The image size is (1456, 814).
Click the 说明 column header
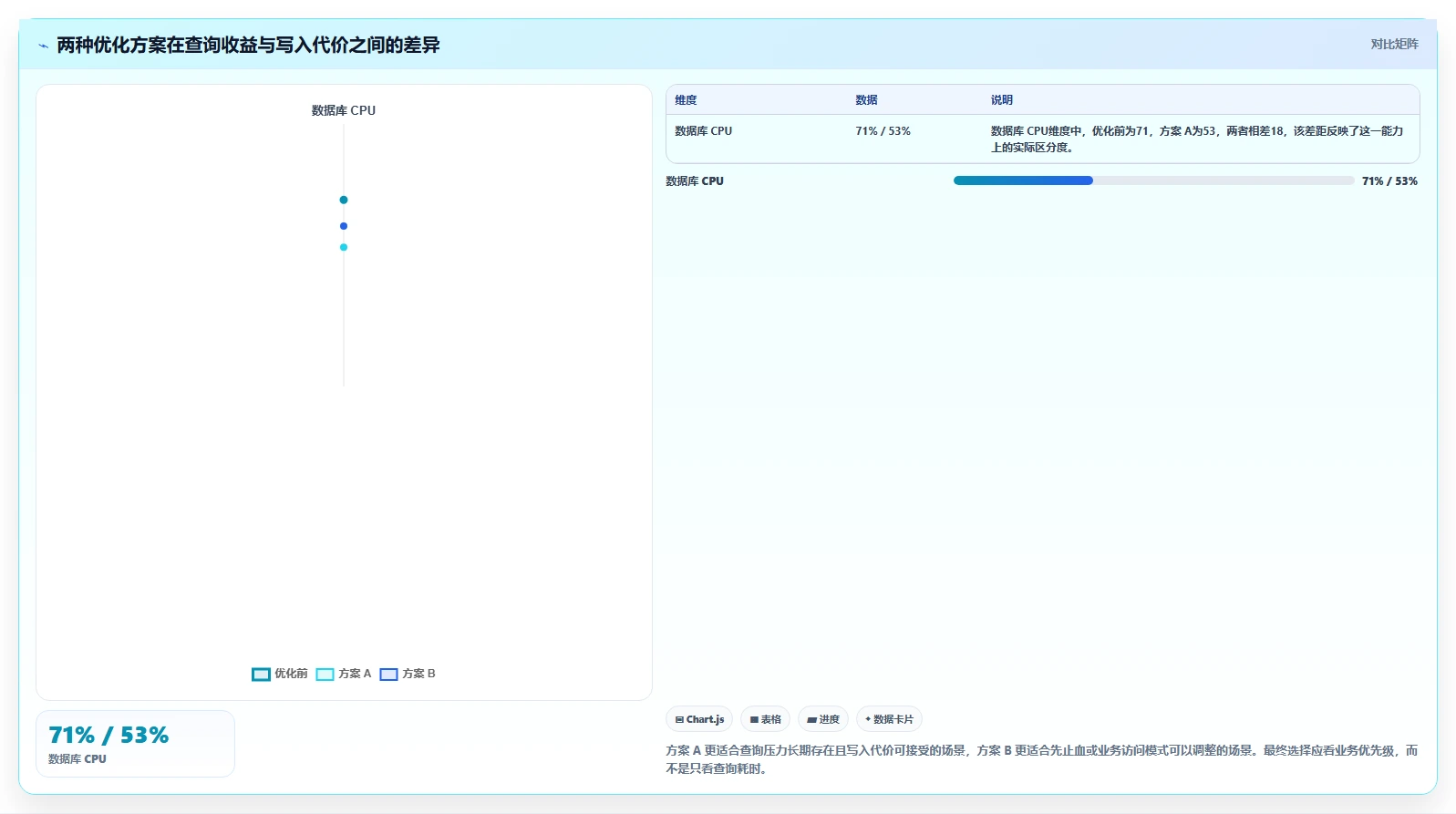(1002, 100)
